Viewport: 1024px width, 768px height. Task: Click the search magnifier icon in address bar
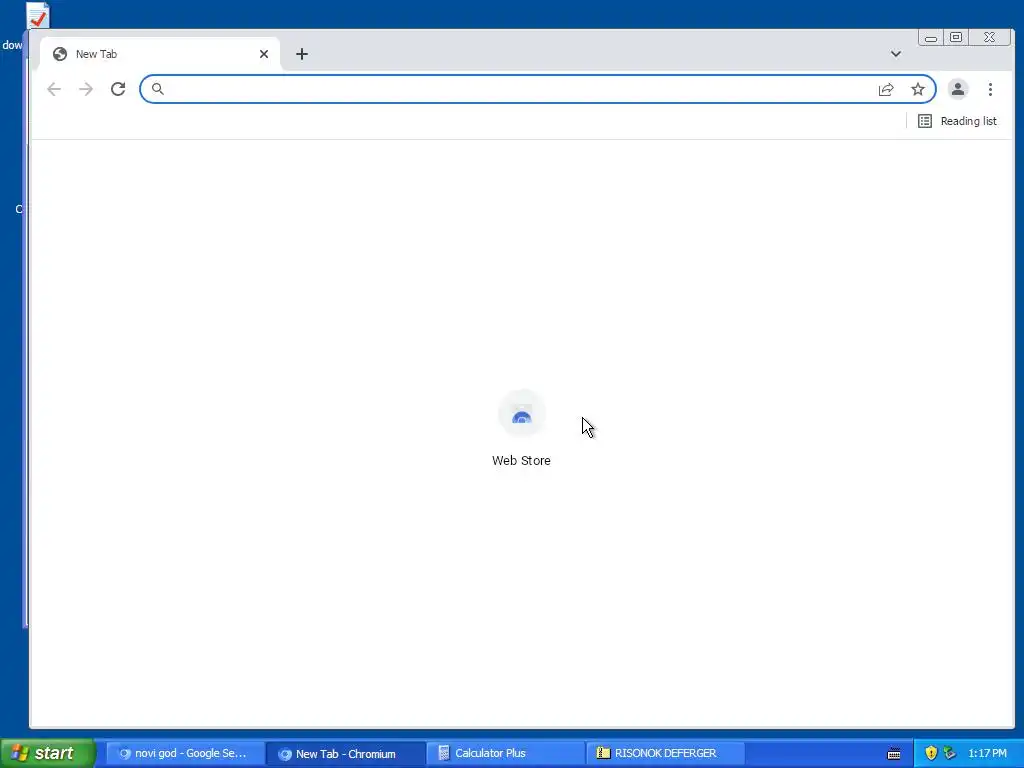pyautogui.click(x=157, y=89)
